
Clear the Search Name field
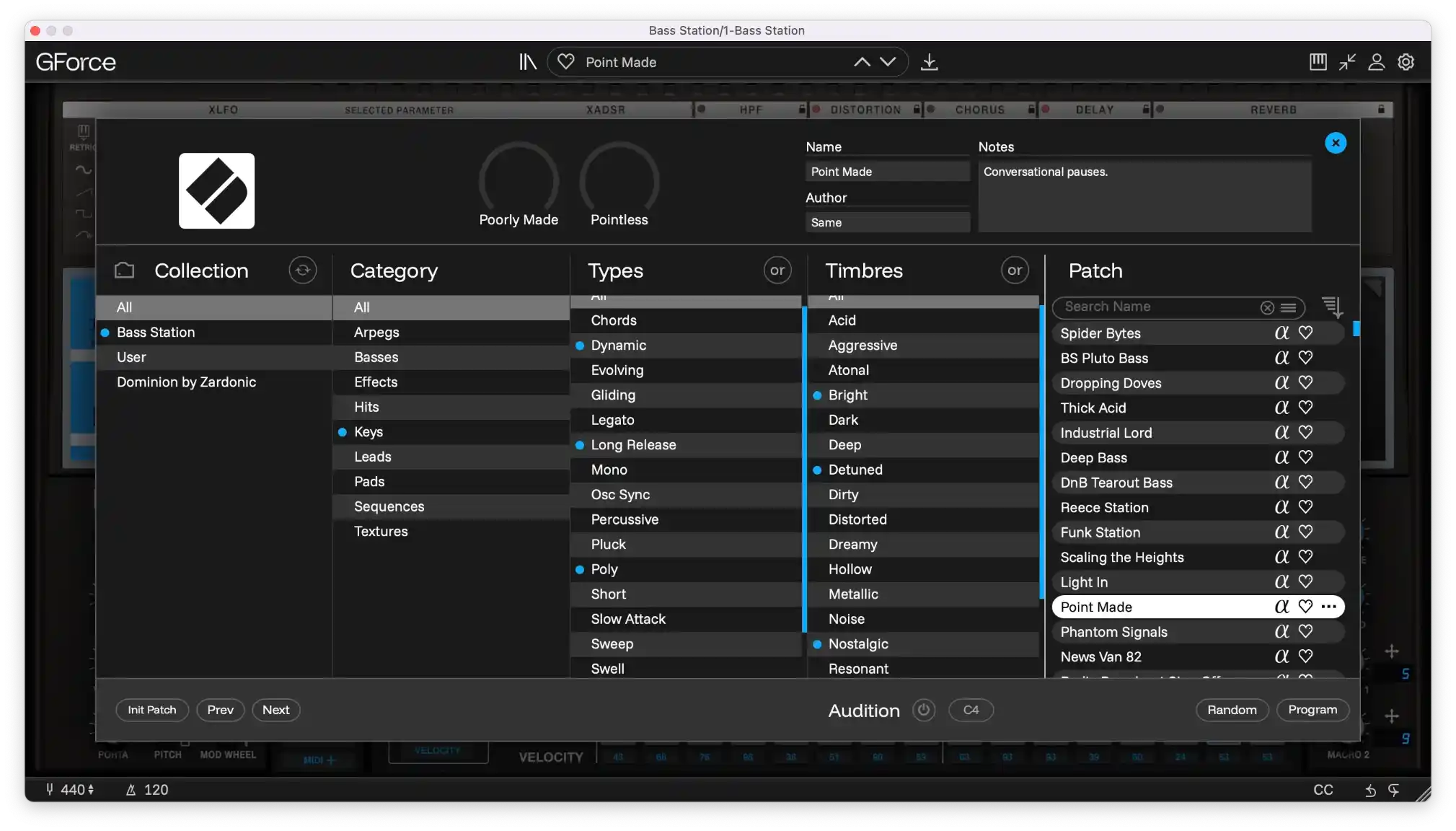coord(1267,308)
